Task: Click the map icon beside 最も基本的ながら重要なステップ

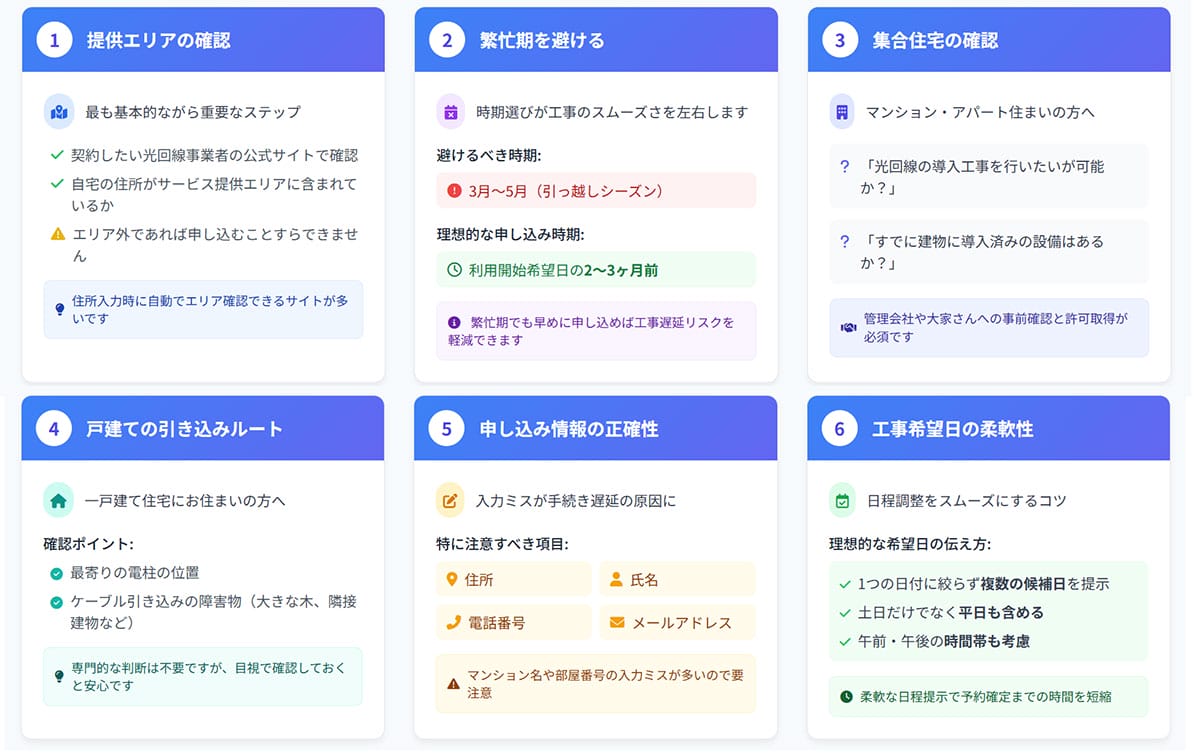Action: (x=59, y=112)
